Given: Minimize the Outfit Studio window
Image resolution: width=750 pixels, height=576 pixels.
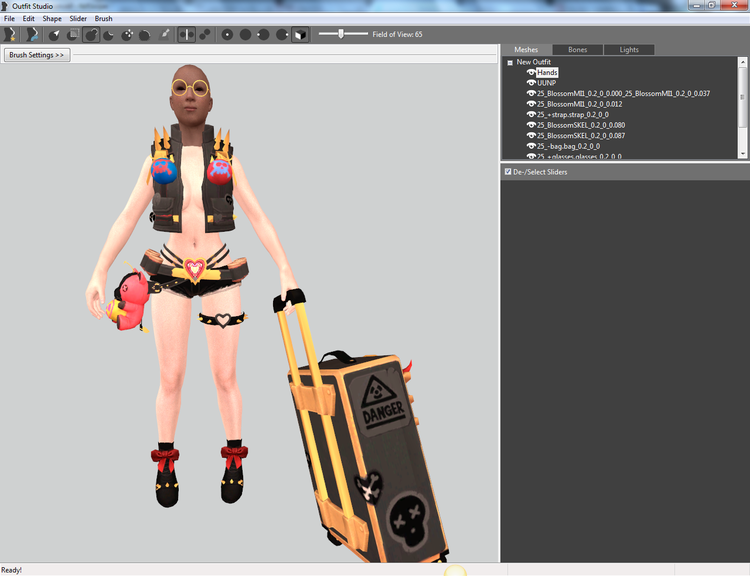Looking at the screenshot, I should (696, 5).
